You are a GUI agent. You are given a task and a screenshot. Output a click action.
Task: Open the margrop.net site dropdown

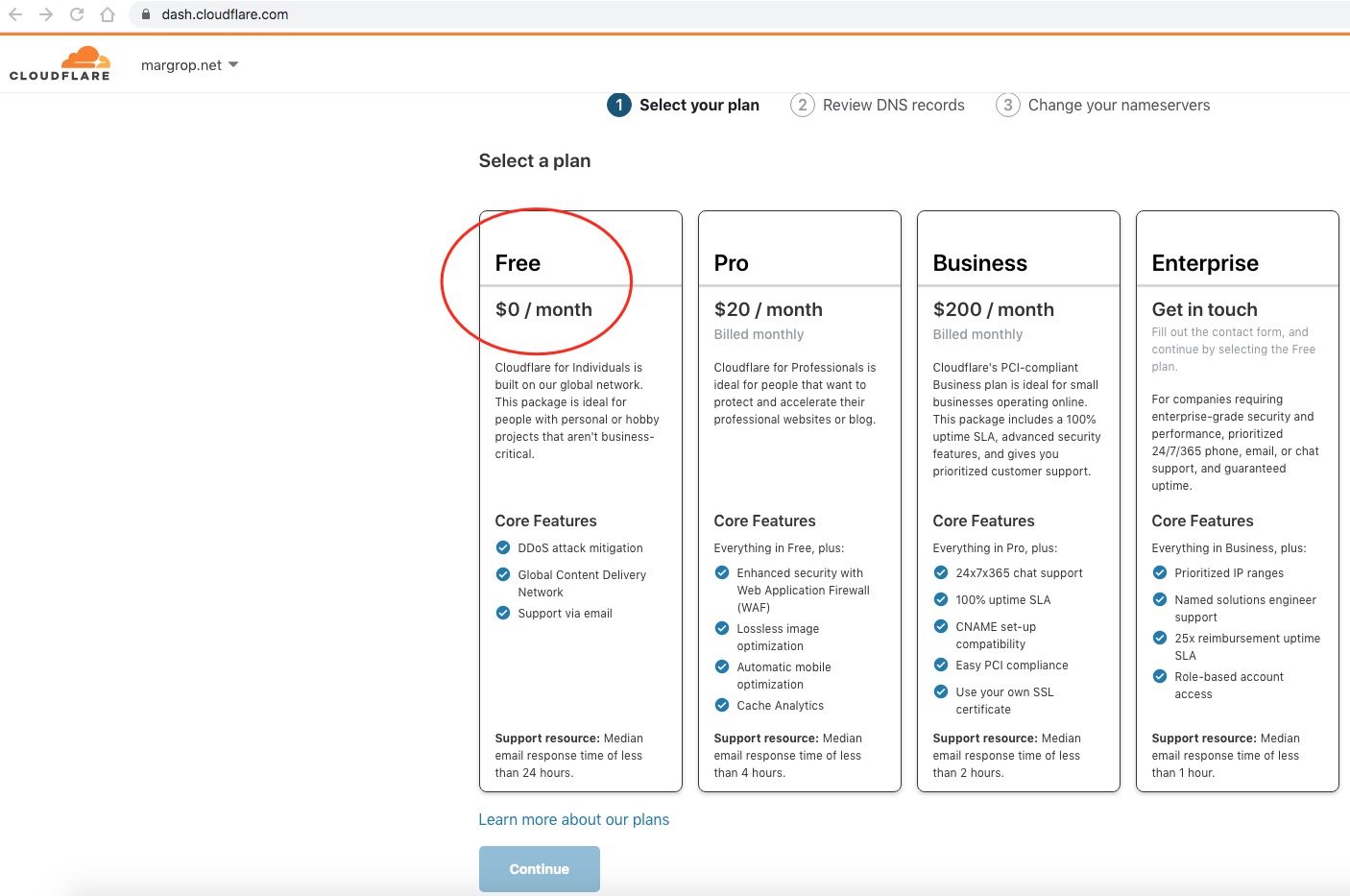[189, 65]
